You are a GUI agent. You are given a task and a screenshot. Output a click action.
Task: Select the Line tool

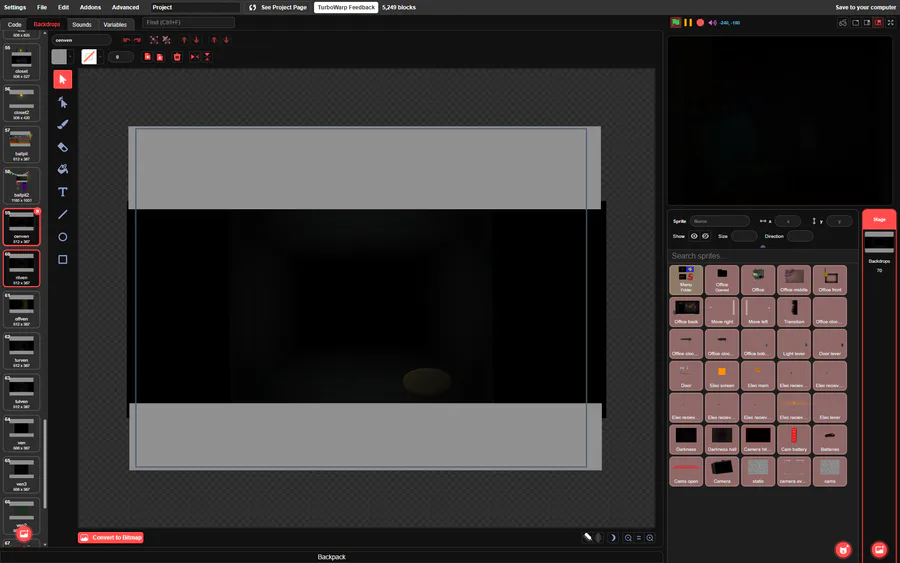coord(63,215)
